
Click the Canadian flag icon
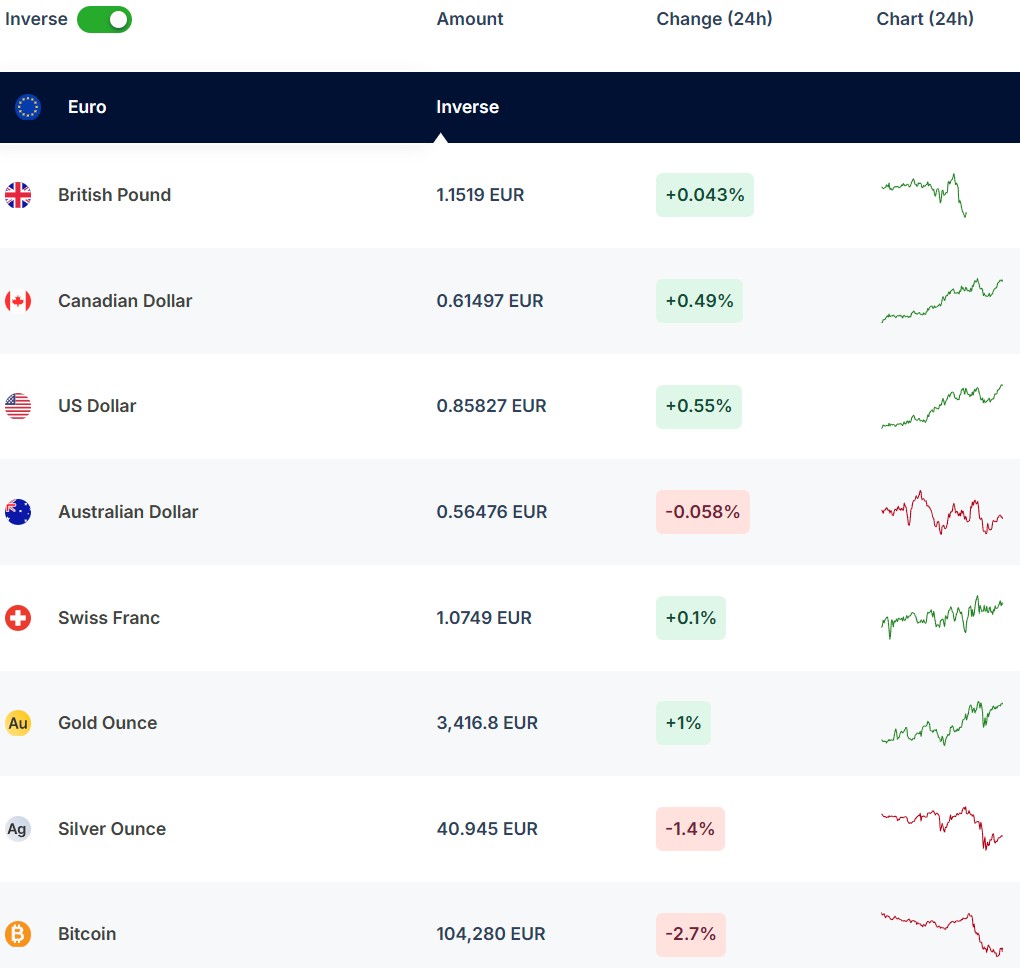[18, 301]
